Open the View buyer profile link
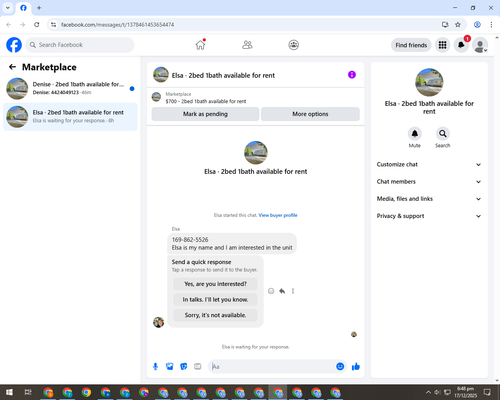The image size is (500, 400). [x=278, y=215]
